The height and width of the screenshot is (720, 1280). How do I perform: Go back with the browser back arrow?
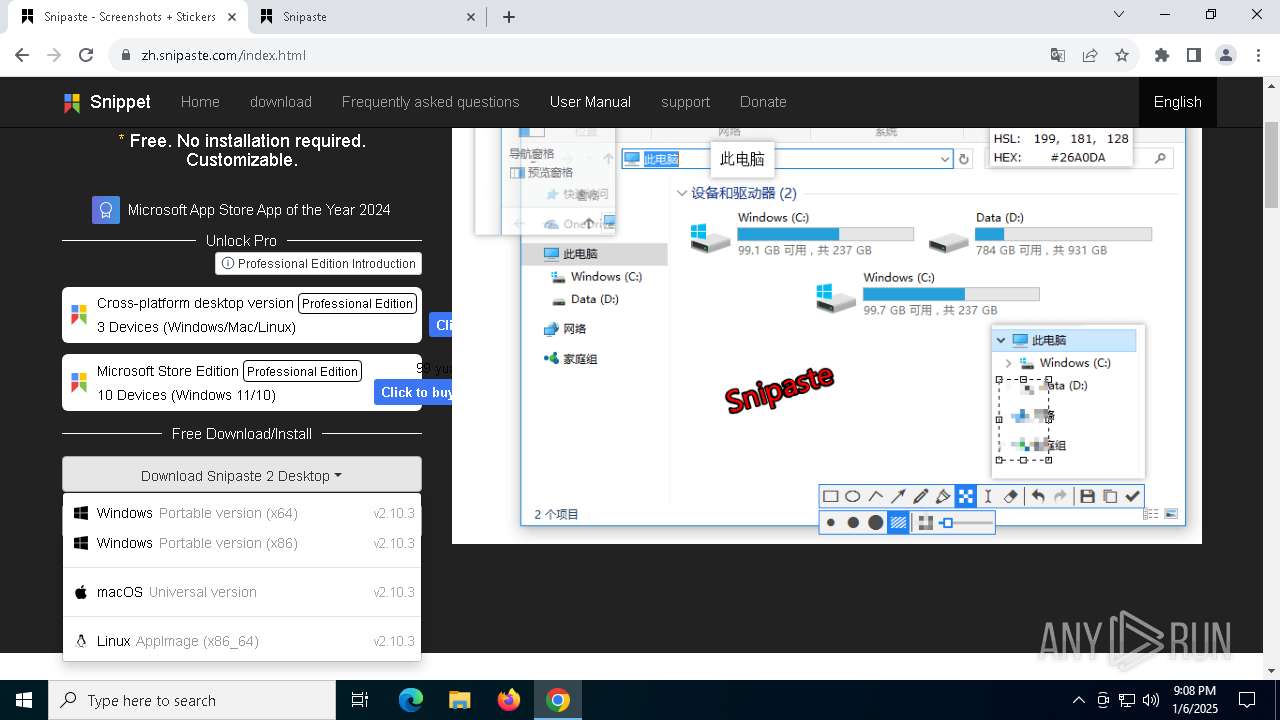(22, 55)
